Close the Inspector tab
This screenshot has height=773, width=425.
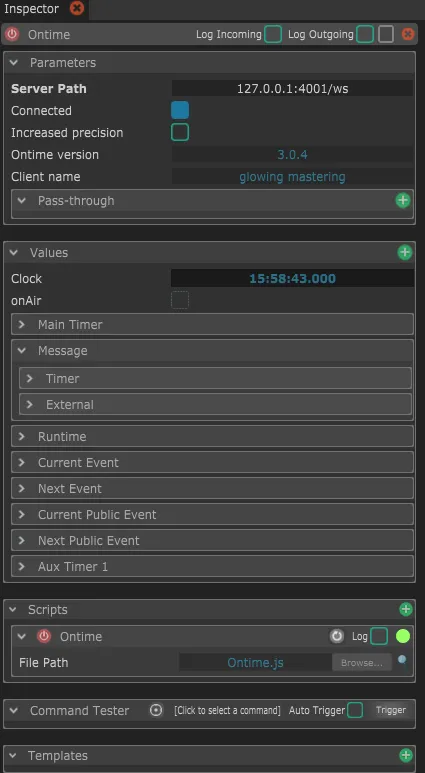pos(77,8)
